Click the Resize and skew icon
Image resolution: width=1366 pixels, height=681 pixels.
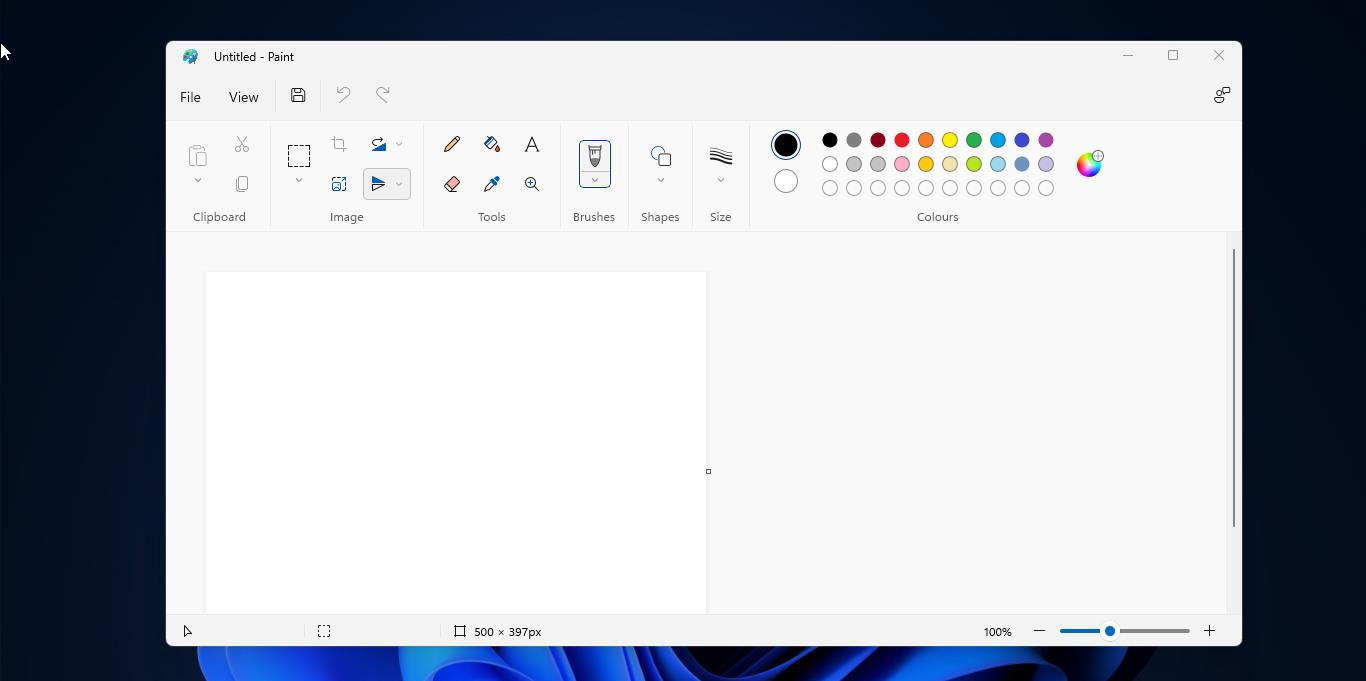tap(339, 184)
